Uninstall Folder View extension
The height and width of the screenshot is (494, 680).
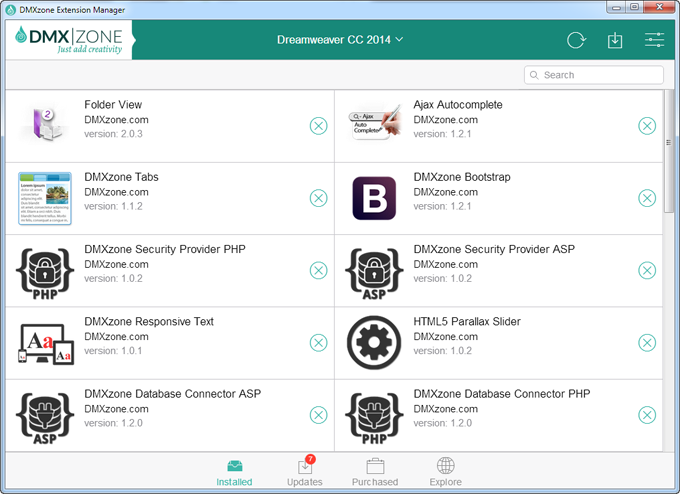click(318, 126)
